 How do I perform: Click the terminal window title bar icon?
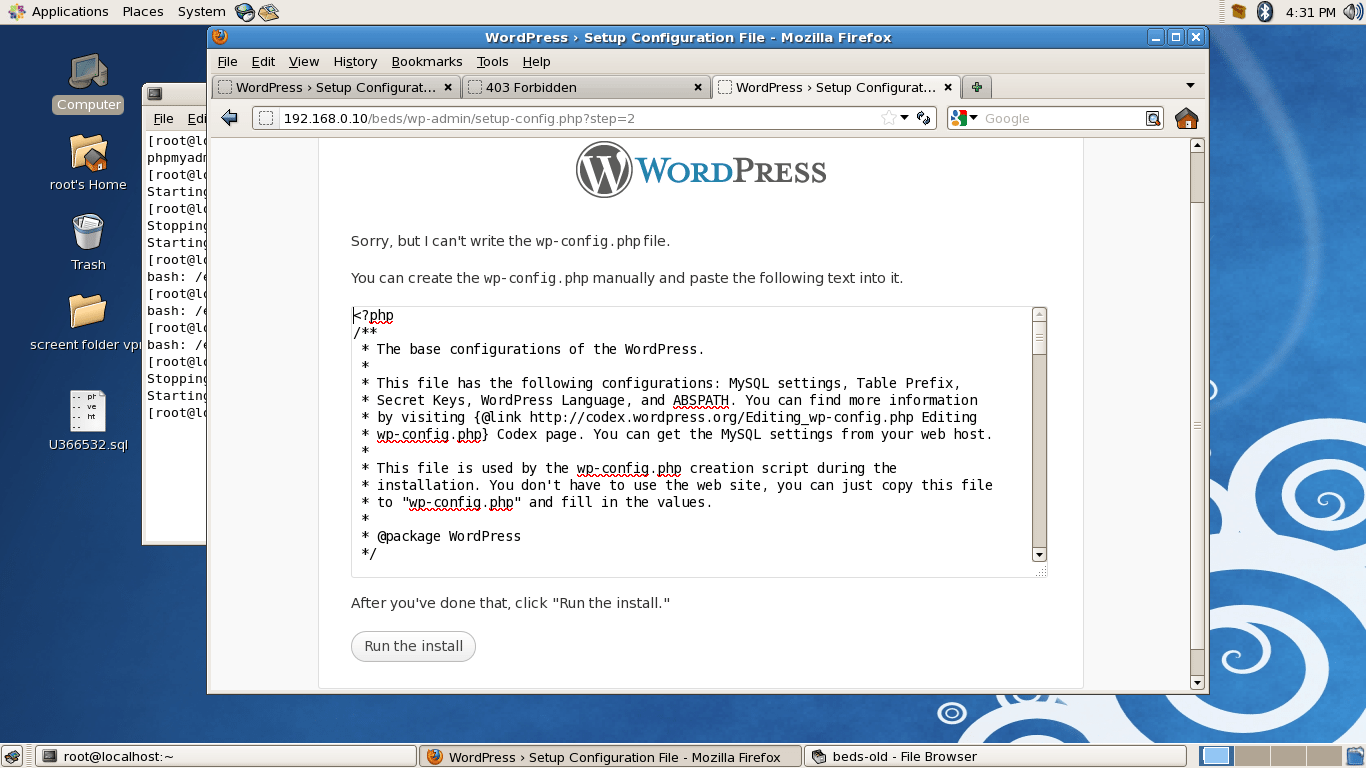[155, 94]
